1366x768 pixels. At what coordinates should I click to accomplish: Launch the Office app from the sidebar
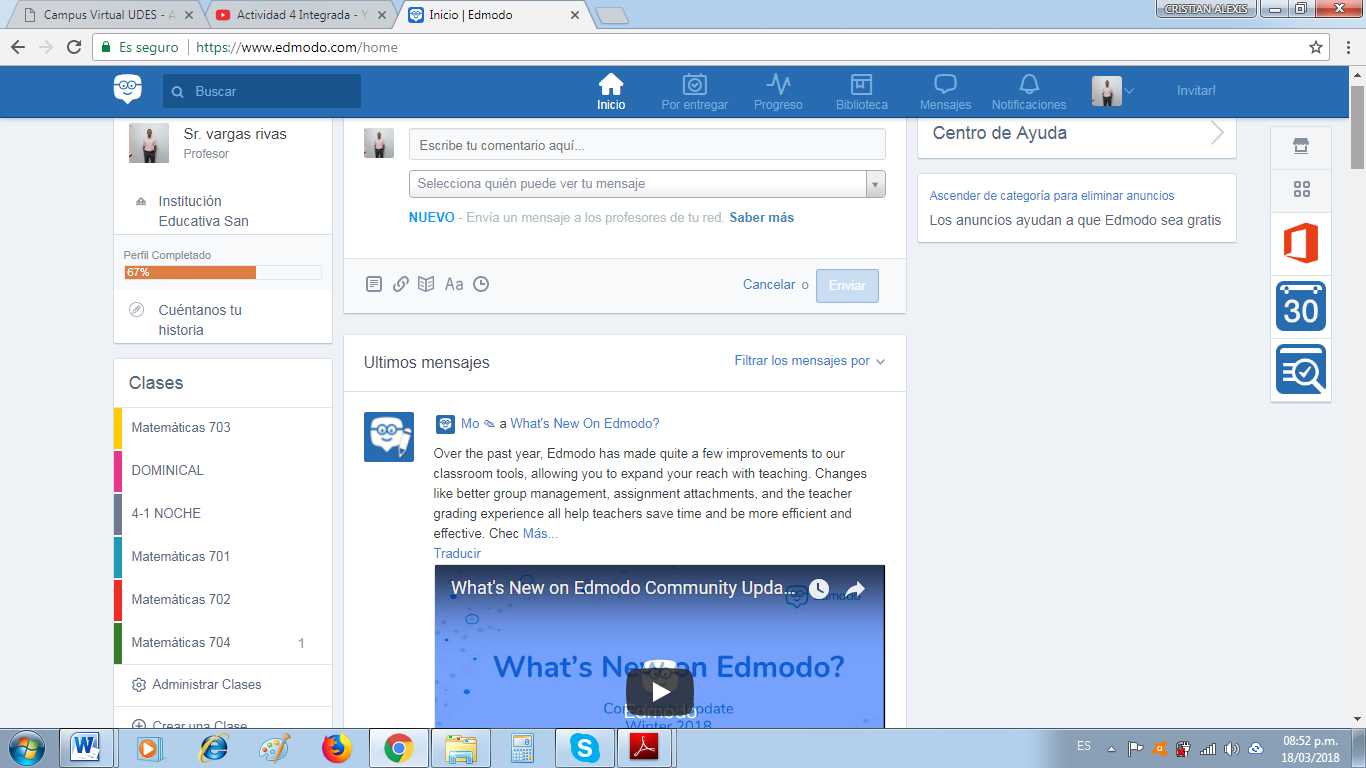point(1300,243)
